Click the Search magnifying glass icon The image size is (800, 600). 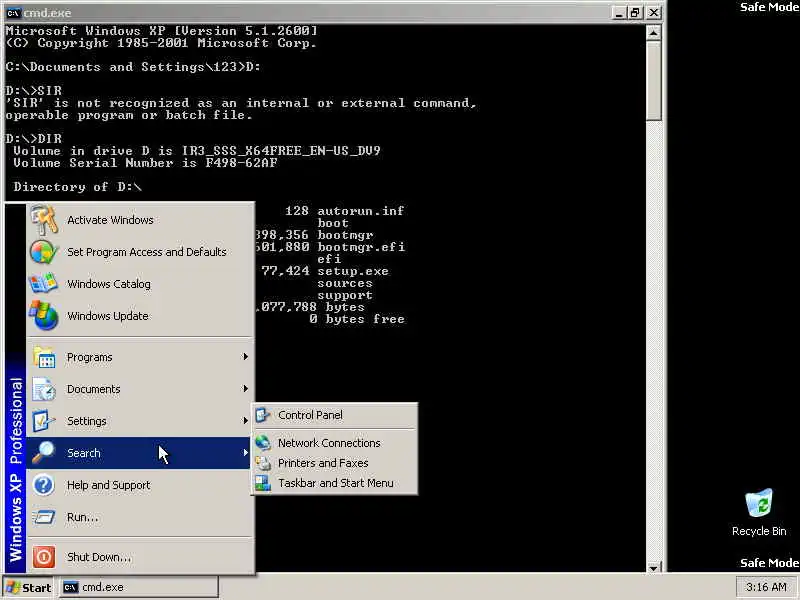44,453
